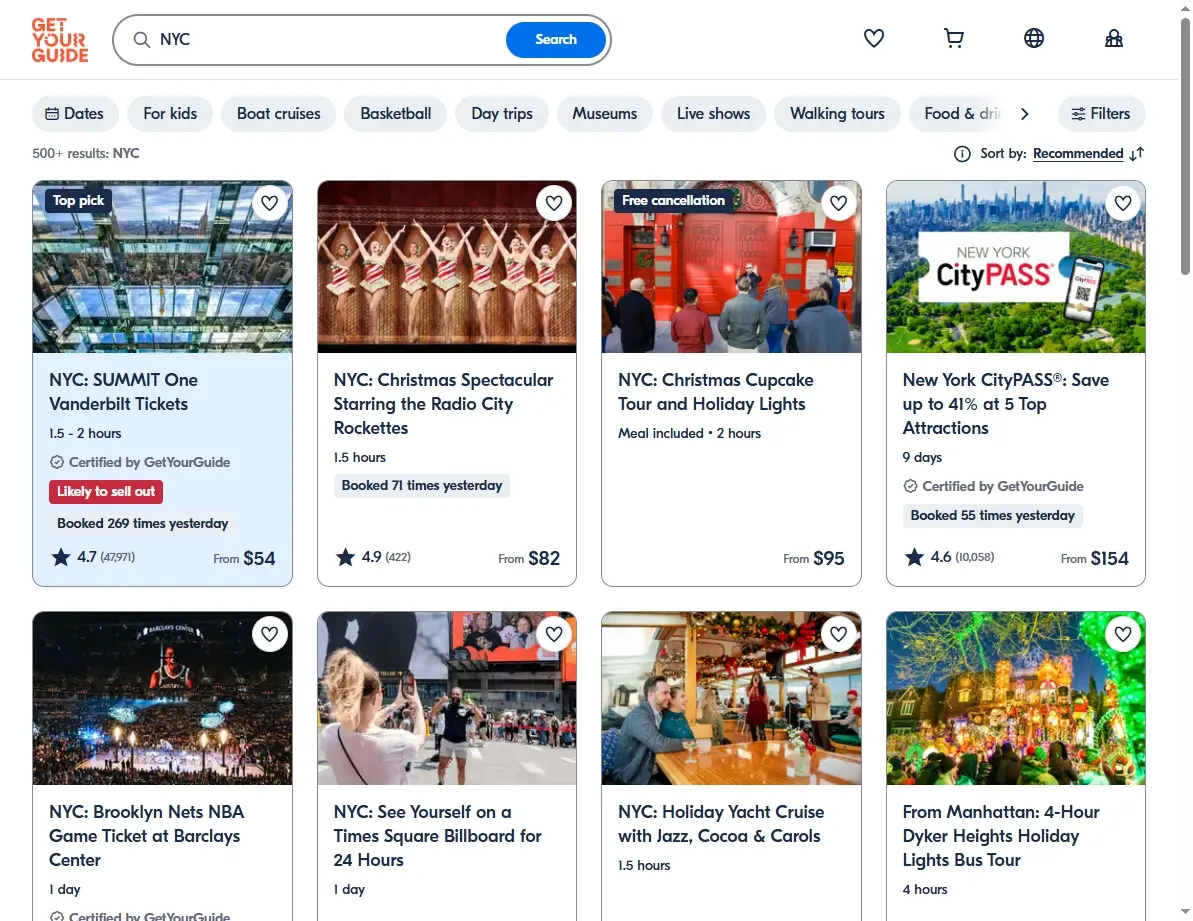The image size is (1193, 921).
Task: Open the GetYourGuide home logo
Action: point(60,40)
